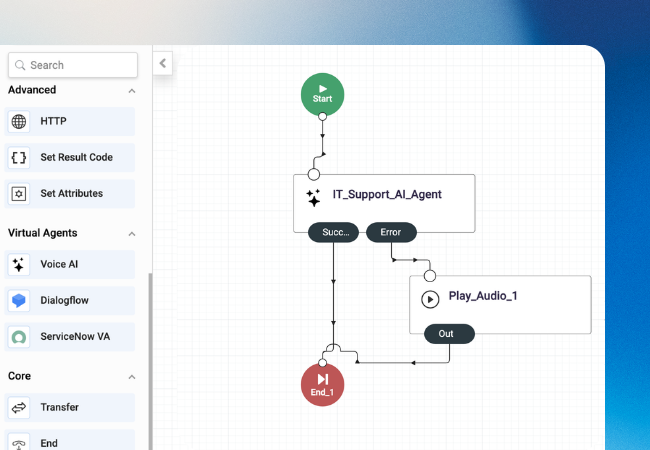The height and width of the screenshot is (450, 650).
Task: Select the Dialogflow label
Action: pos(64,300)
